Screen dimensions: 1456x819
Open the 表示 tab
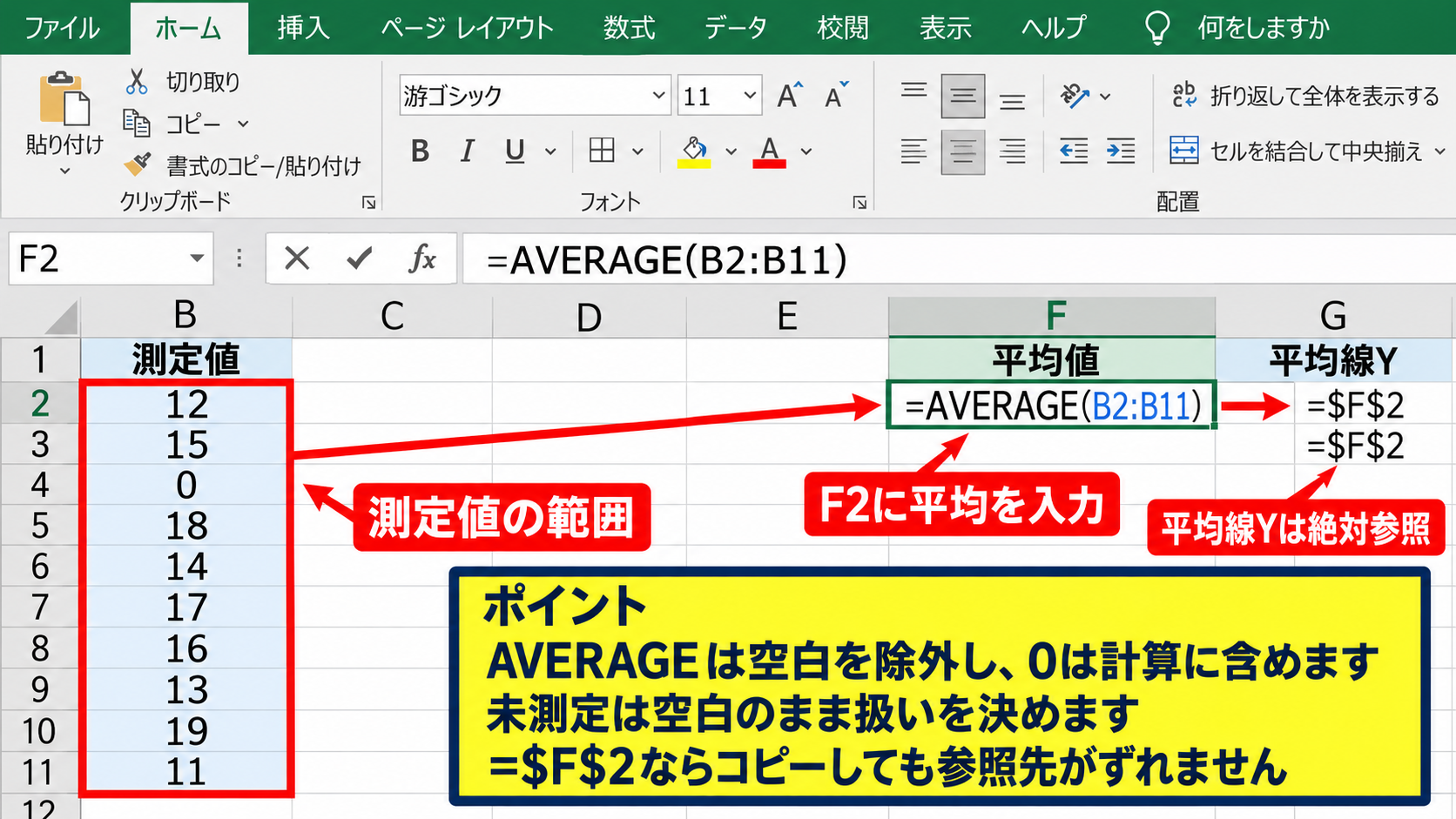coord(945,28)
